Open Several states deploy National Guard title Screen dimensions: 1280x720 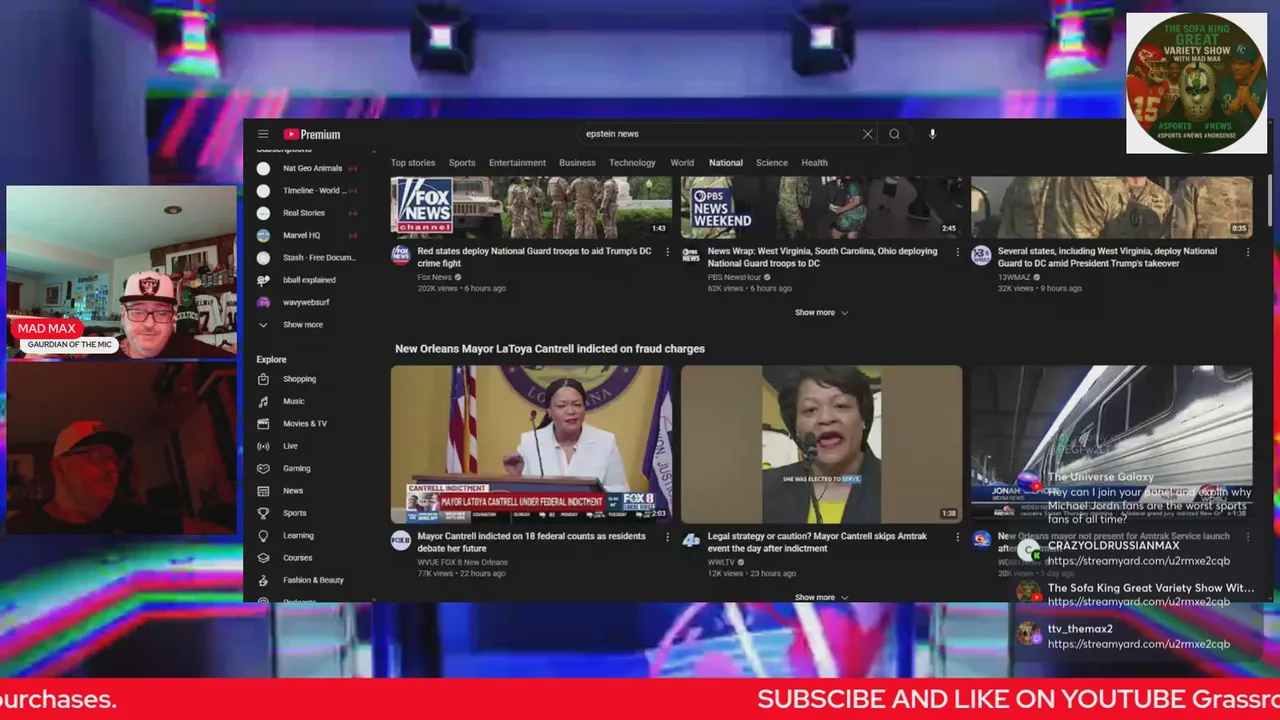click(1107, 257)
